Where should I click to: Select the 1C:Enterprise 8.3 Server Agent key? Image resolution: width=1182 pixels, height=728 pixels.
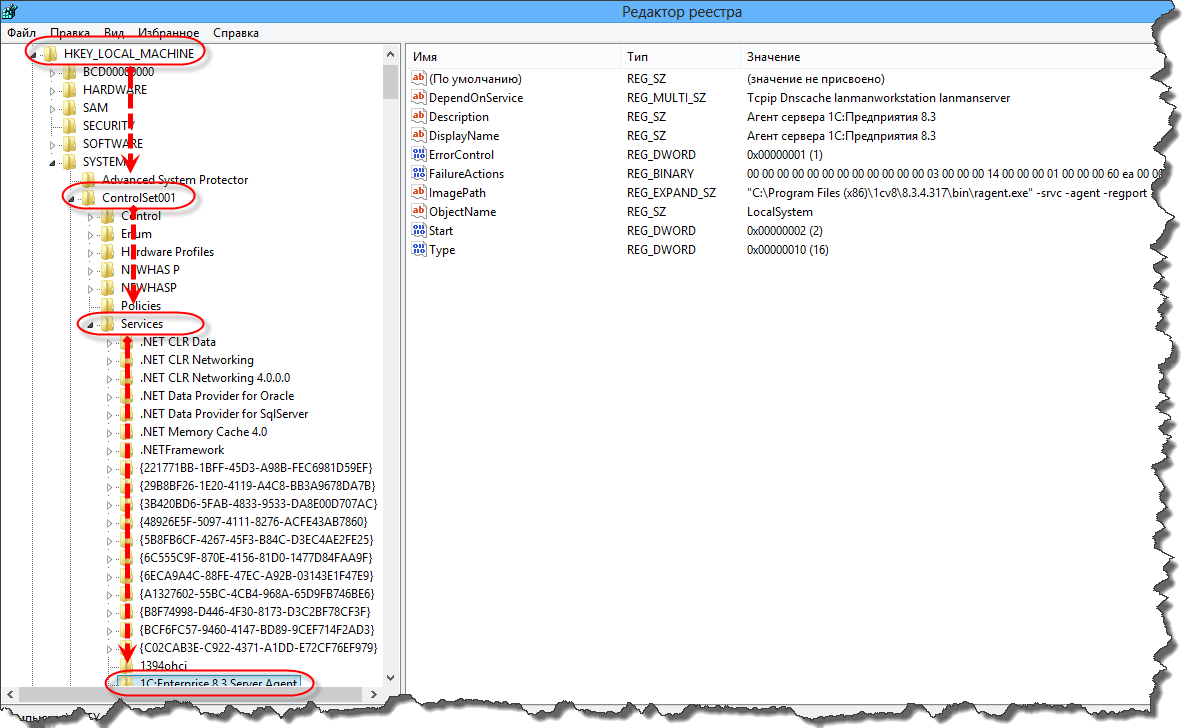pyautogui.click(x=218, y=683)
